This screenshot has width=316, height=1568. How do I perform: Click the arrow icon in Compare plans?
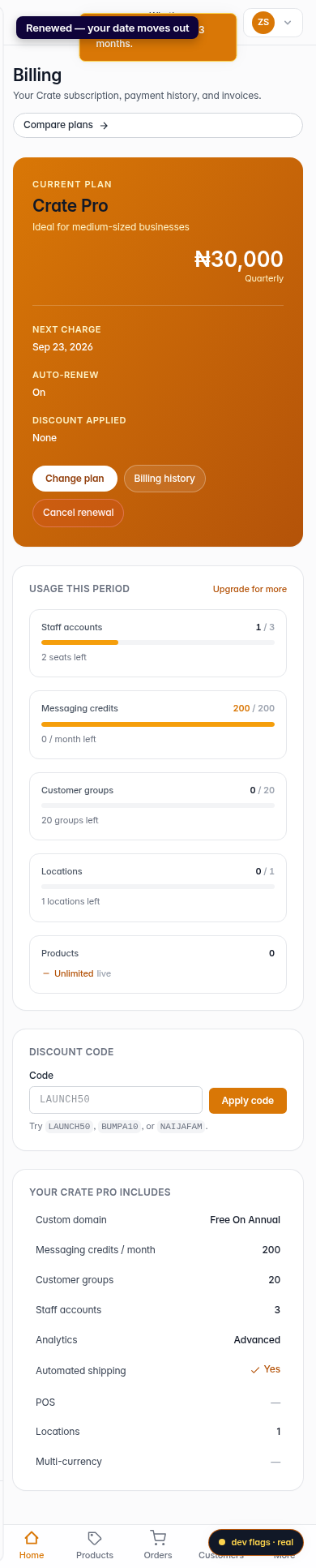click(x=104, y=126)
